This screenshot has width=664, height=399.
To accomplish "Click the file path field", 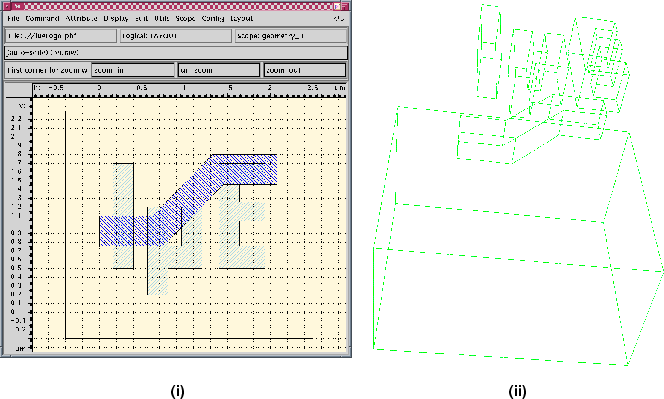I will 61,36.
